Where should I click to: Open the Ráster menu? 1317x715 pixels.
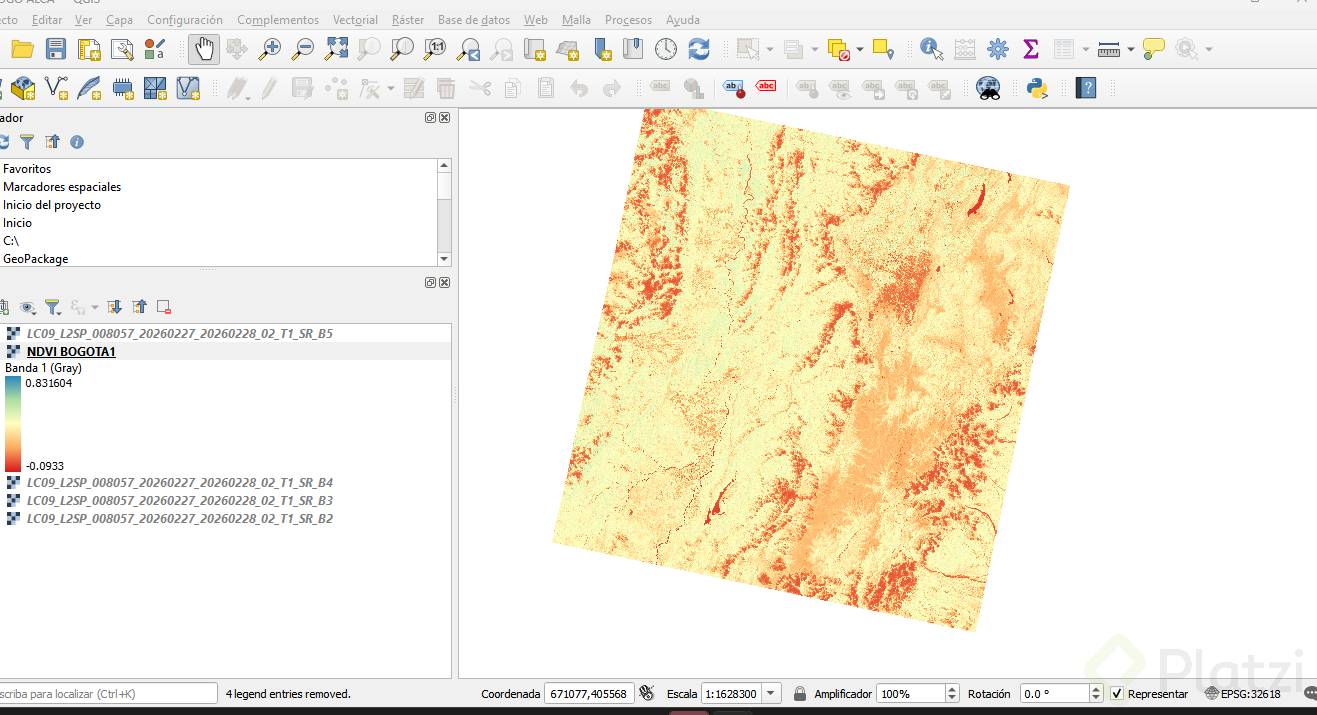(407, 19)
